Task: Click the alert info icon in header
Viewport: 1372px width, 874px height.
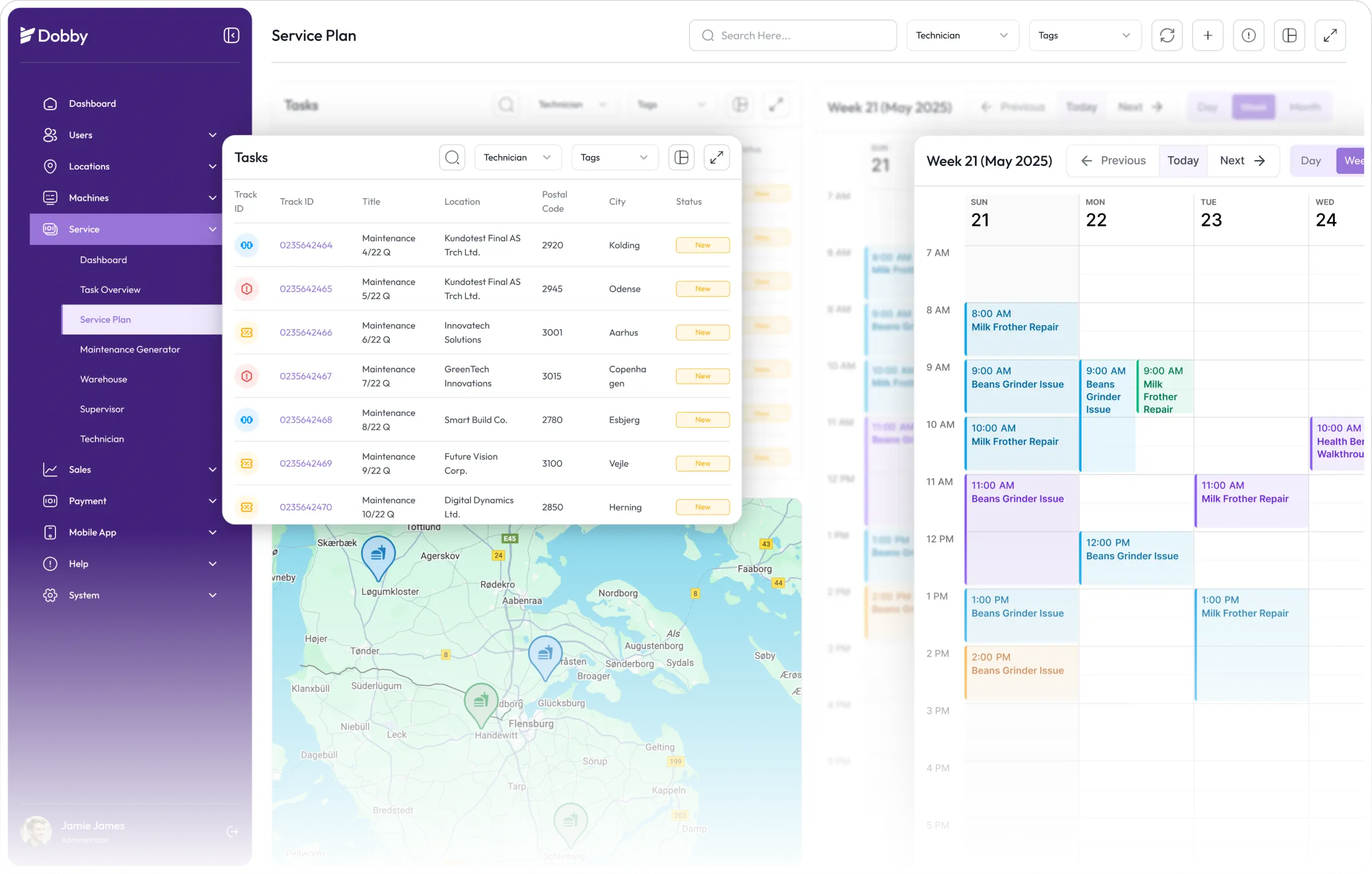Action: pos(1249,35)
